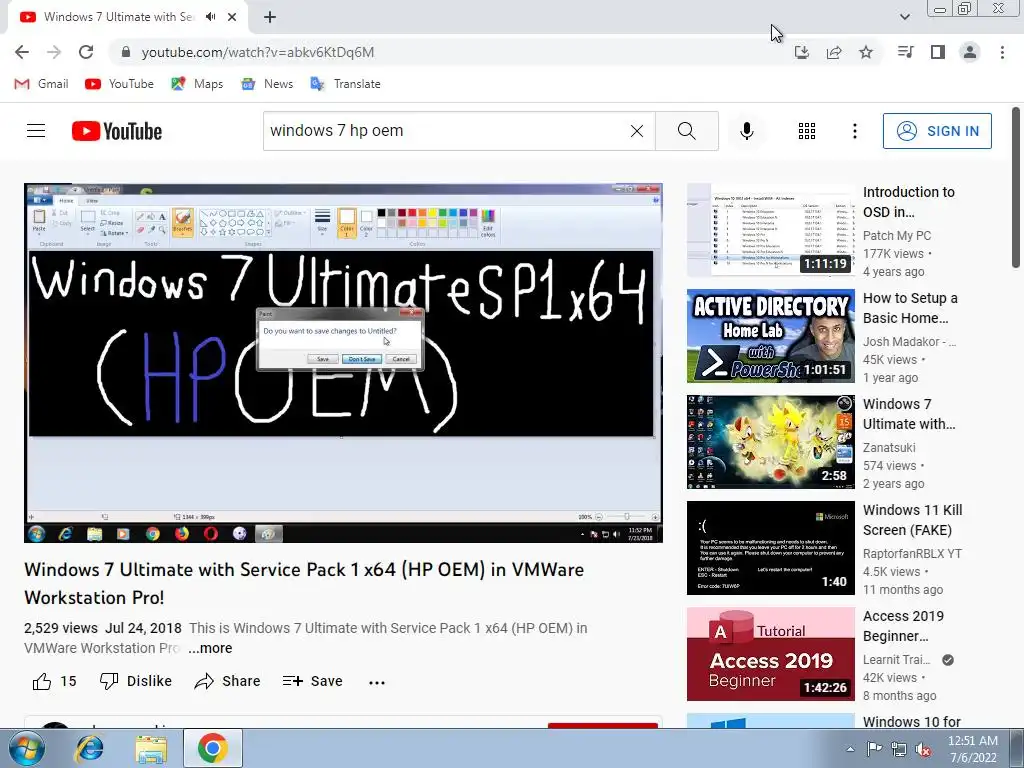Click the page vertical scrollbar
Screen dimensions: 1024x768
coord(1016,187)
